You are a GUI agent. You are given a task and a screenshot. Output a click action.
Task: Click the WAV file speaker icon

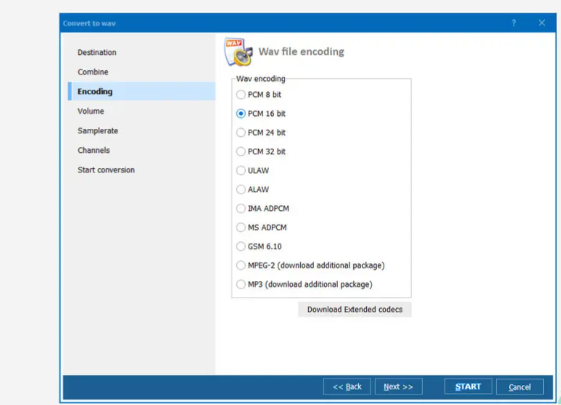pyautogui.click(x=238, y=52)
